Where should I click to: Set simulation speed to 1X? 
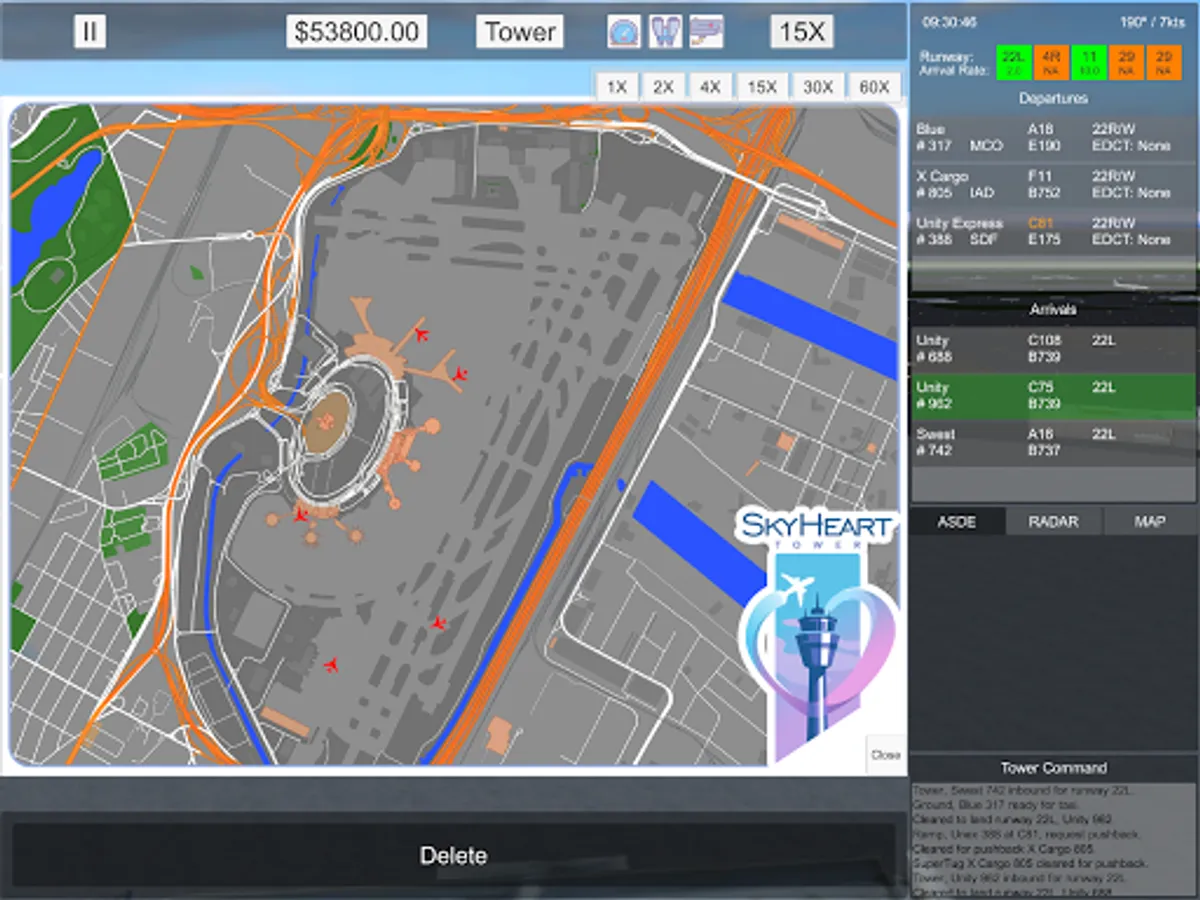pyautogui.click(x=617, y=87)
